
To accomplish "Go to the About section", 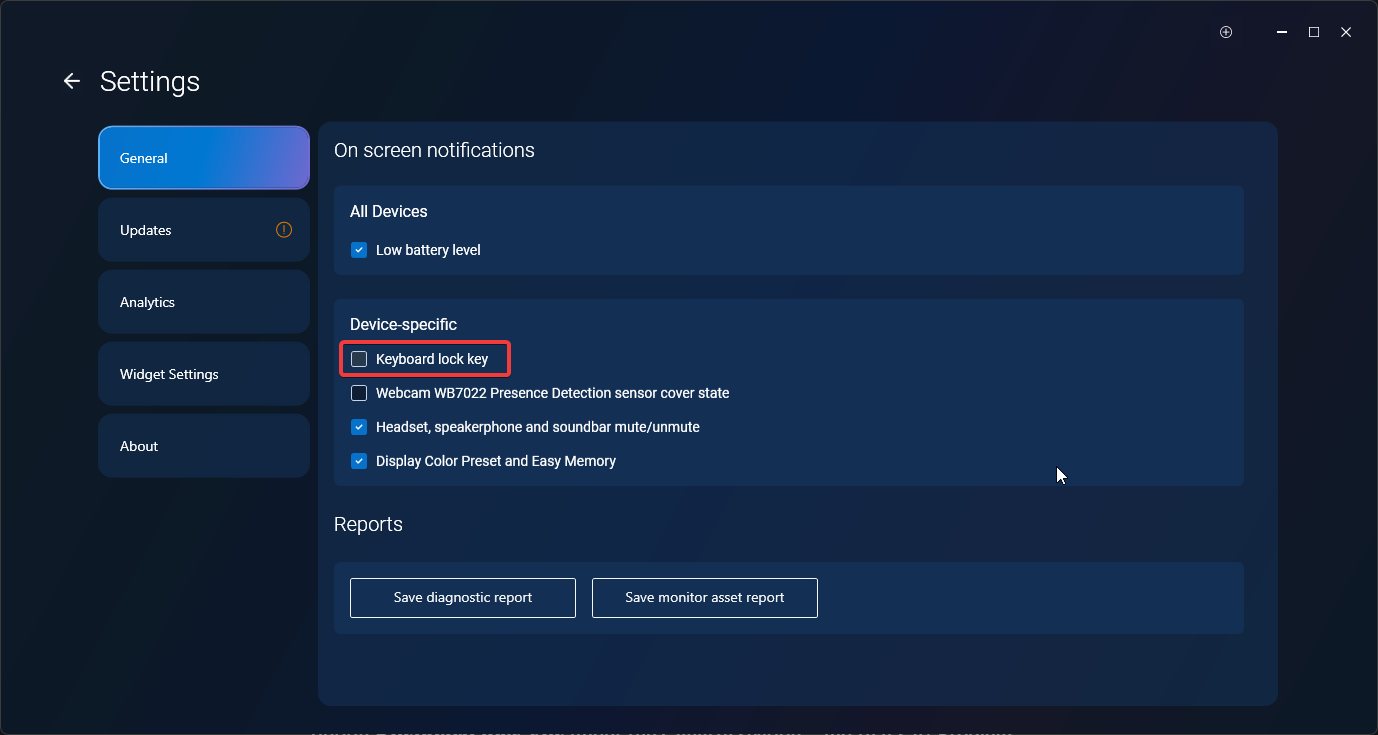I will (204, 446).
